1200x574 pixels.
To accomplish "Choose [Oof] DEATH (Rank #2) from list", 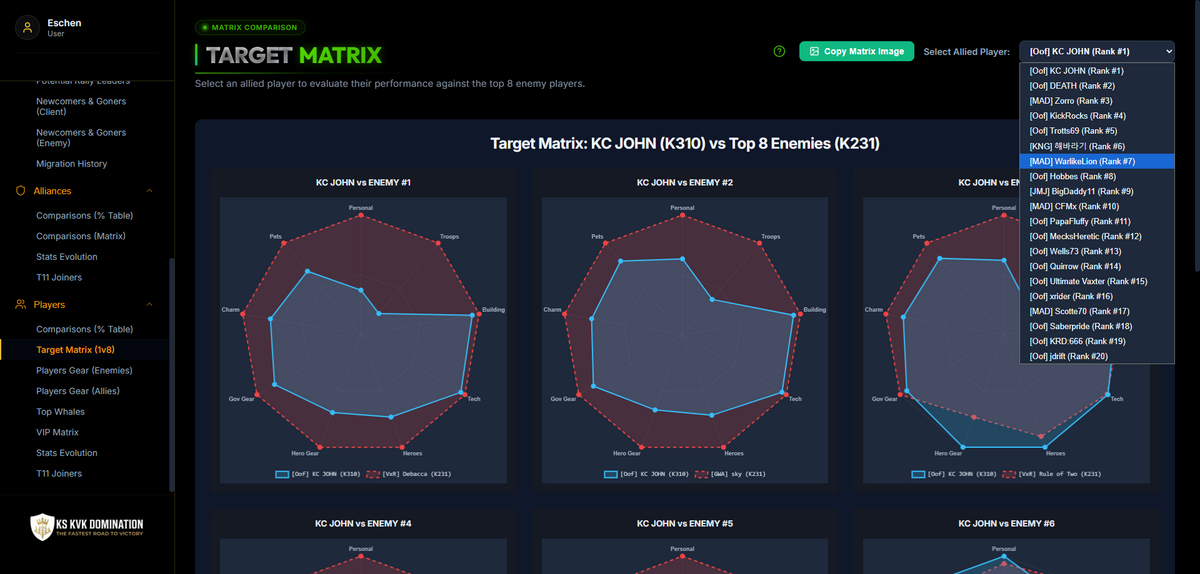I will tap(1097, 86).
